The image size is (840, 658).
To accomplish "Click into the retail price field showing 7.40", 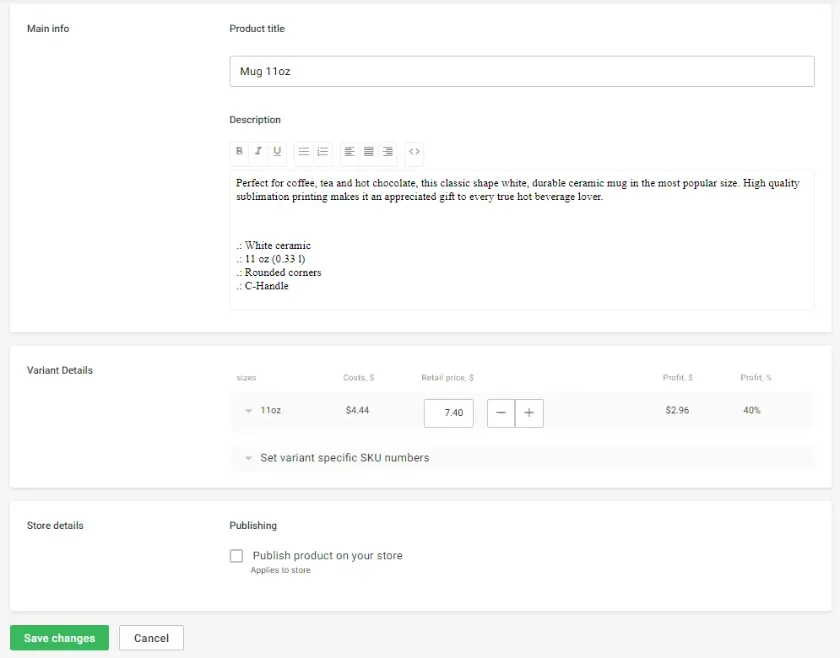I will point(449,413).
